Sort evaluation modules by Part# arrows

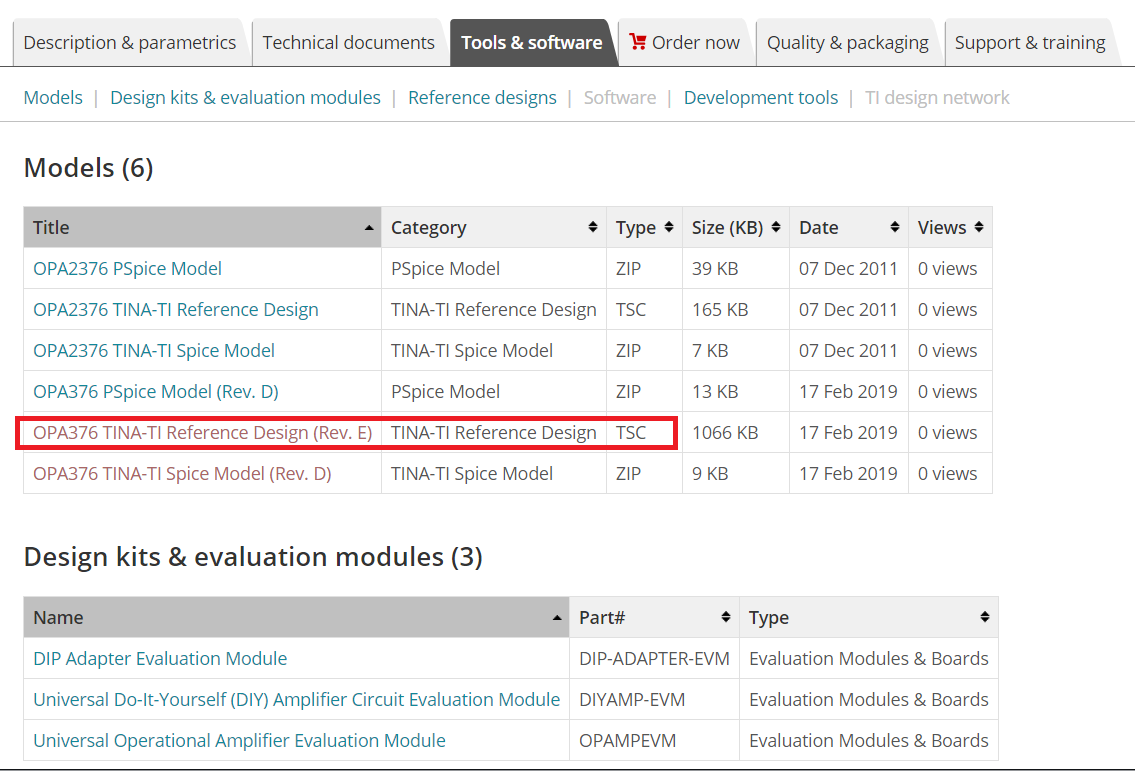click(x=725, y=617)
